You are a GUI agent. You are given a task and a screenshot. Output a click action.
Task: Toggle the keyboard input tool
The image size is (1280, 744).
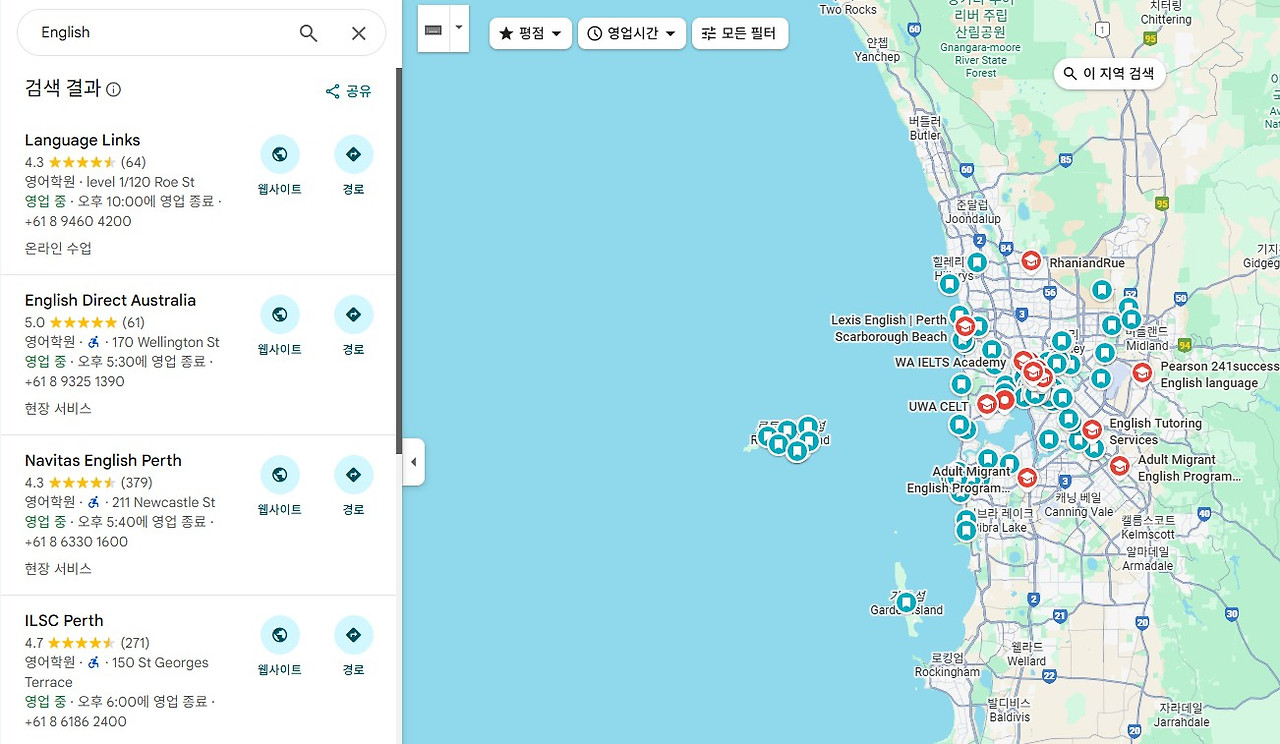coord(433,30)
